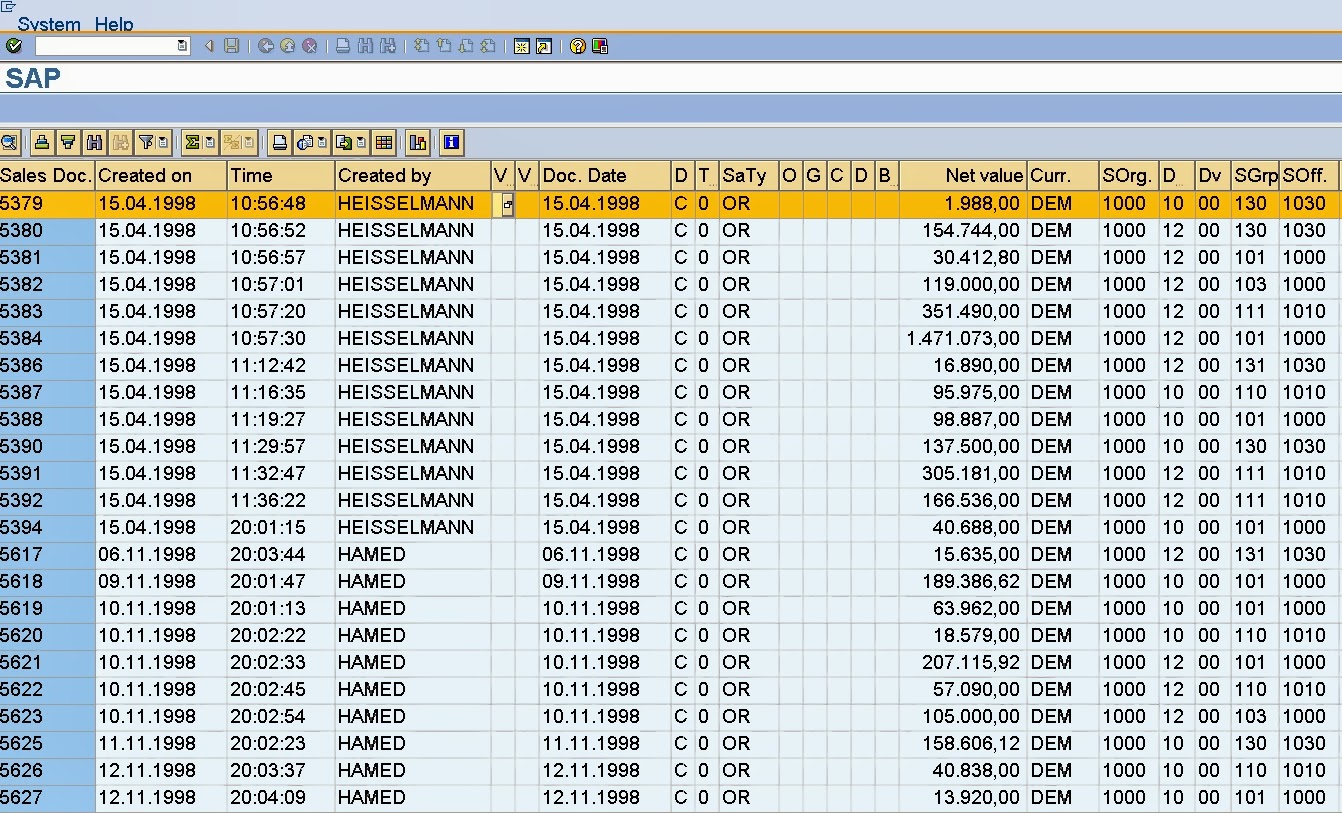Print the sales document list
Viewport: 1342px width, 813px height.
280,142
